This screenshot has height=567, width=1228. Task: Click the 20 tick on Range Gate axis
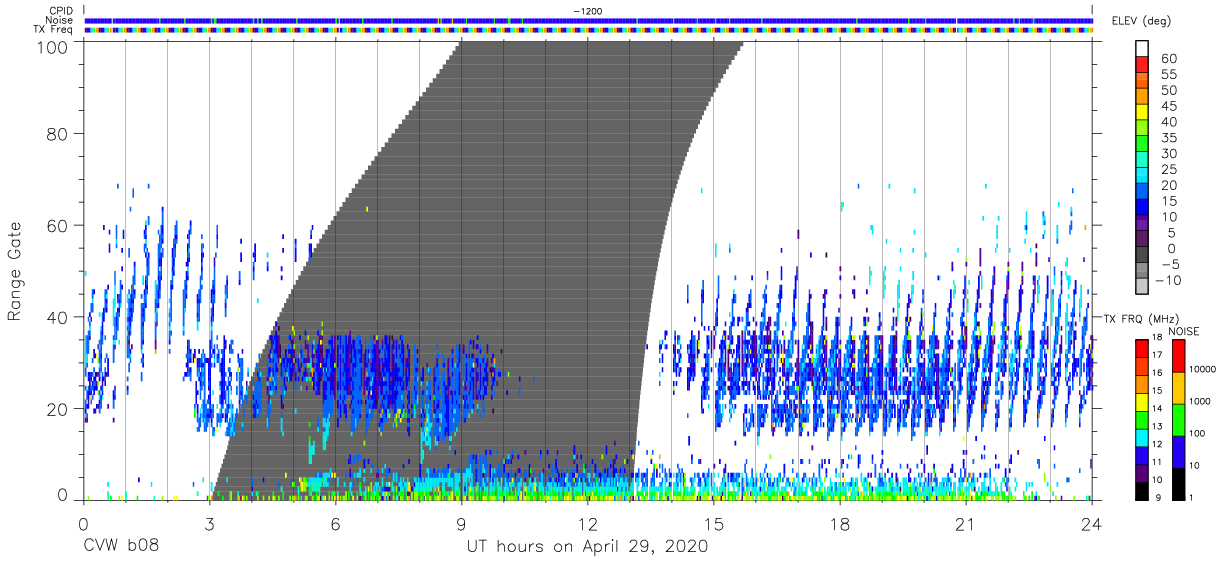point(60,409)
